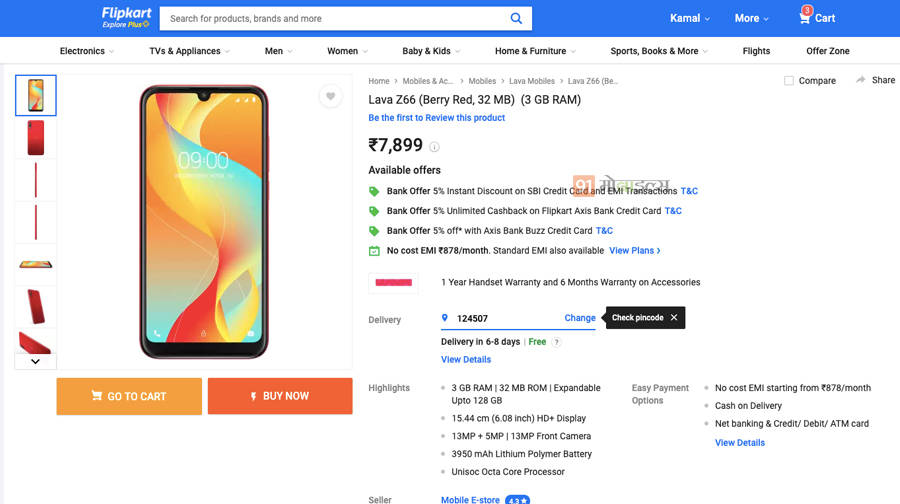Open the More dropdown menu
Screen dimensions: 900x504
[x=752, y=18]
